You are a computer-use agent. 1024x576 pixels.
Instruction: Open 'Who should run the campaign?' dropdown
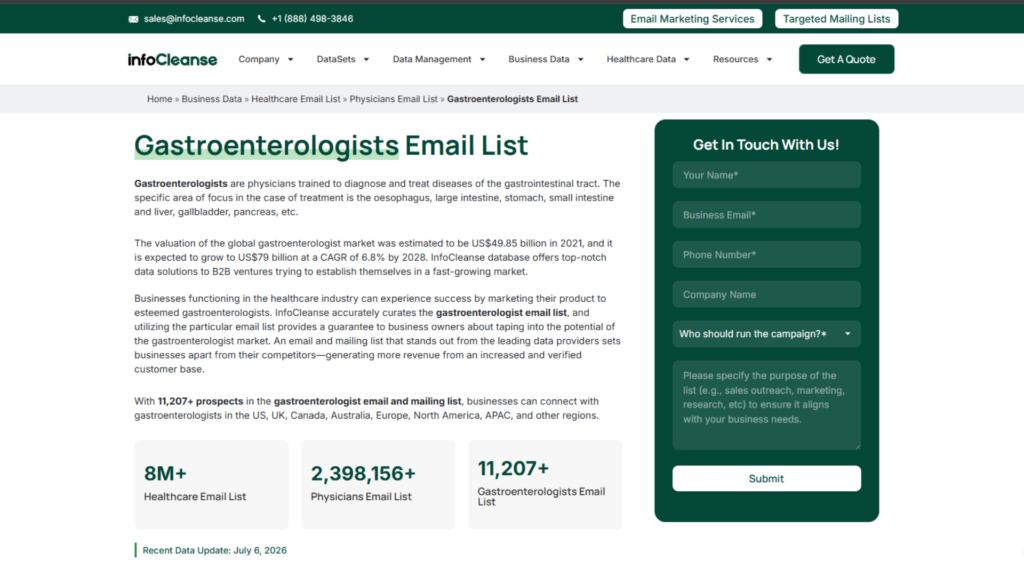click(767, 334)
